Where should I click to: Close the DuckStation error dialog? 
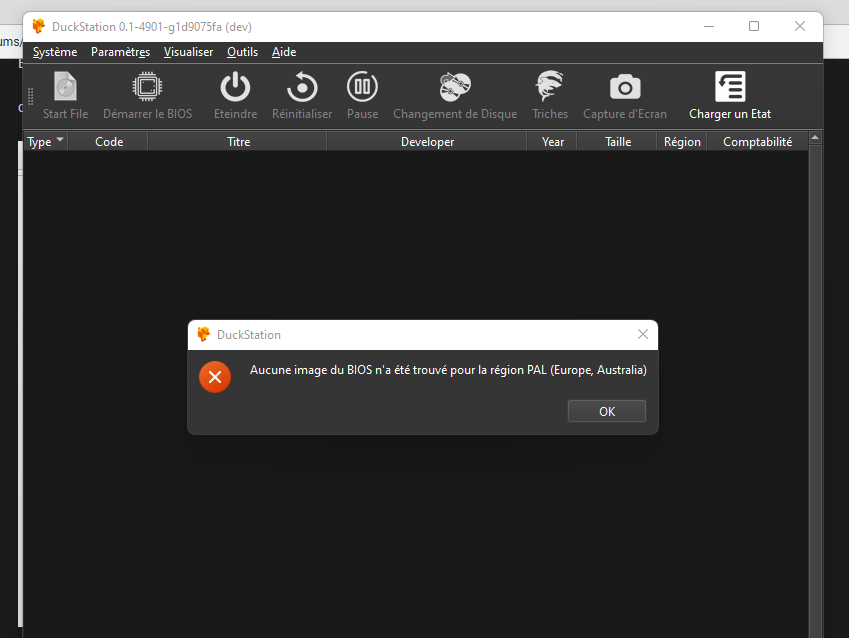pyautogui.click(x=643, y=334)
